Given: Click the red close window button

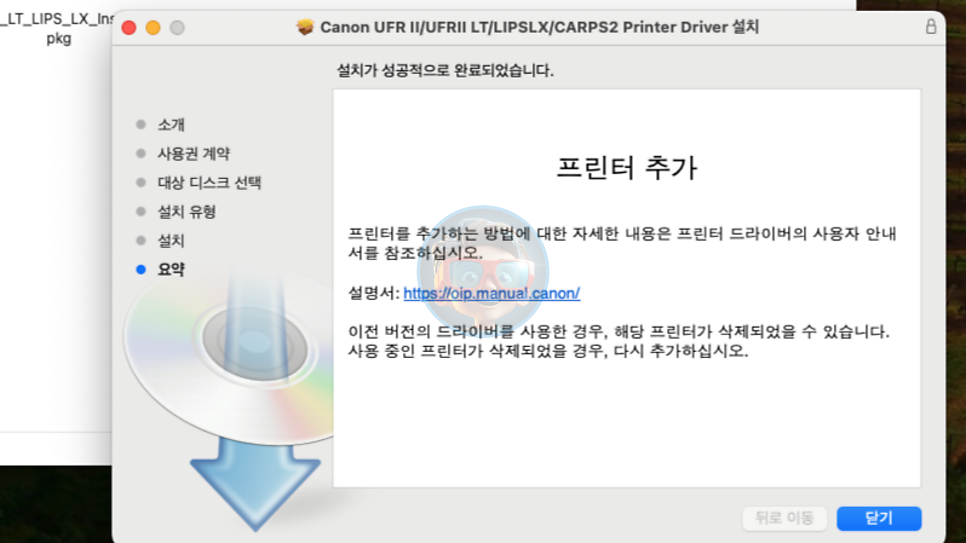Looking at the screenshot, I should tap(129, 28).
